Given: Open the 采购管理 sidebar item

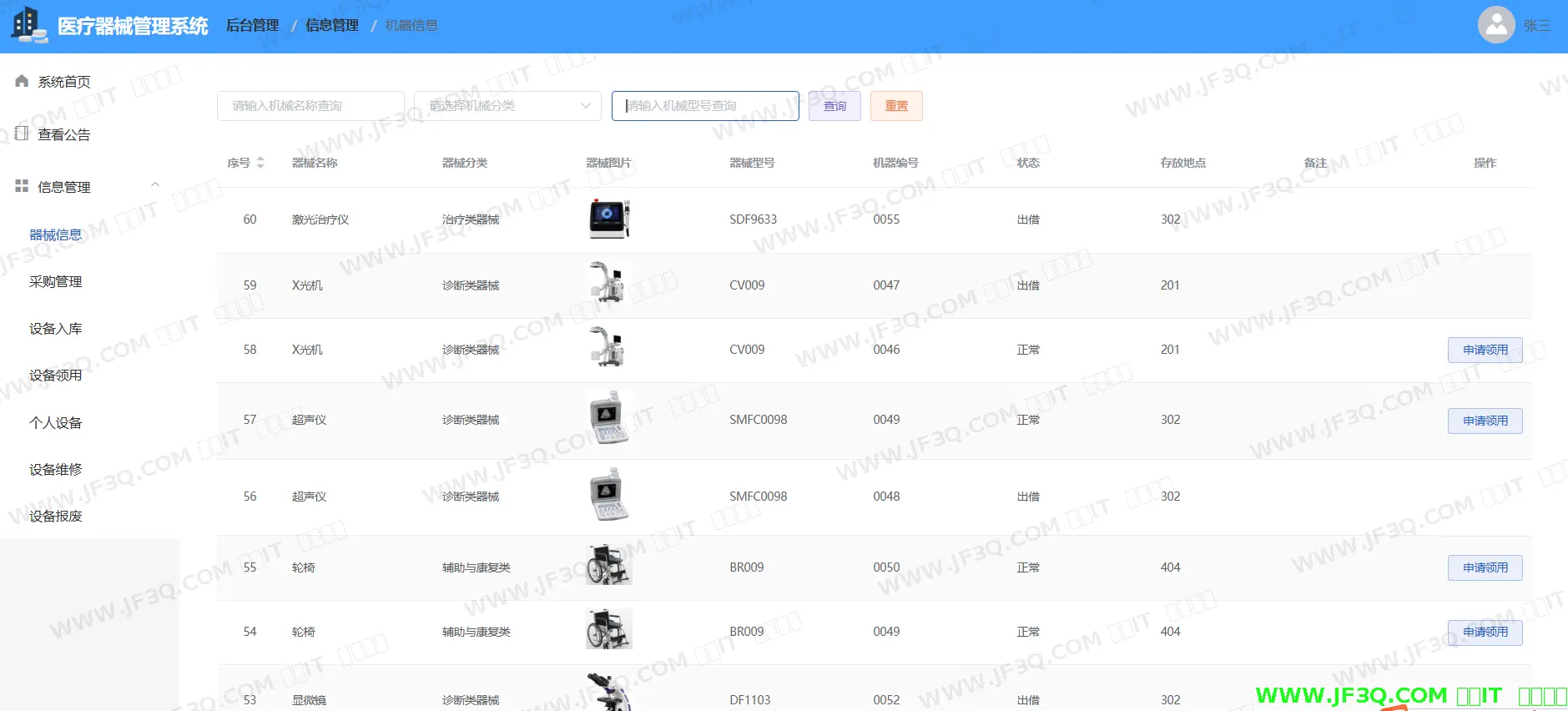Looking at the screenshot, I should (x=56, y=282).
